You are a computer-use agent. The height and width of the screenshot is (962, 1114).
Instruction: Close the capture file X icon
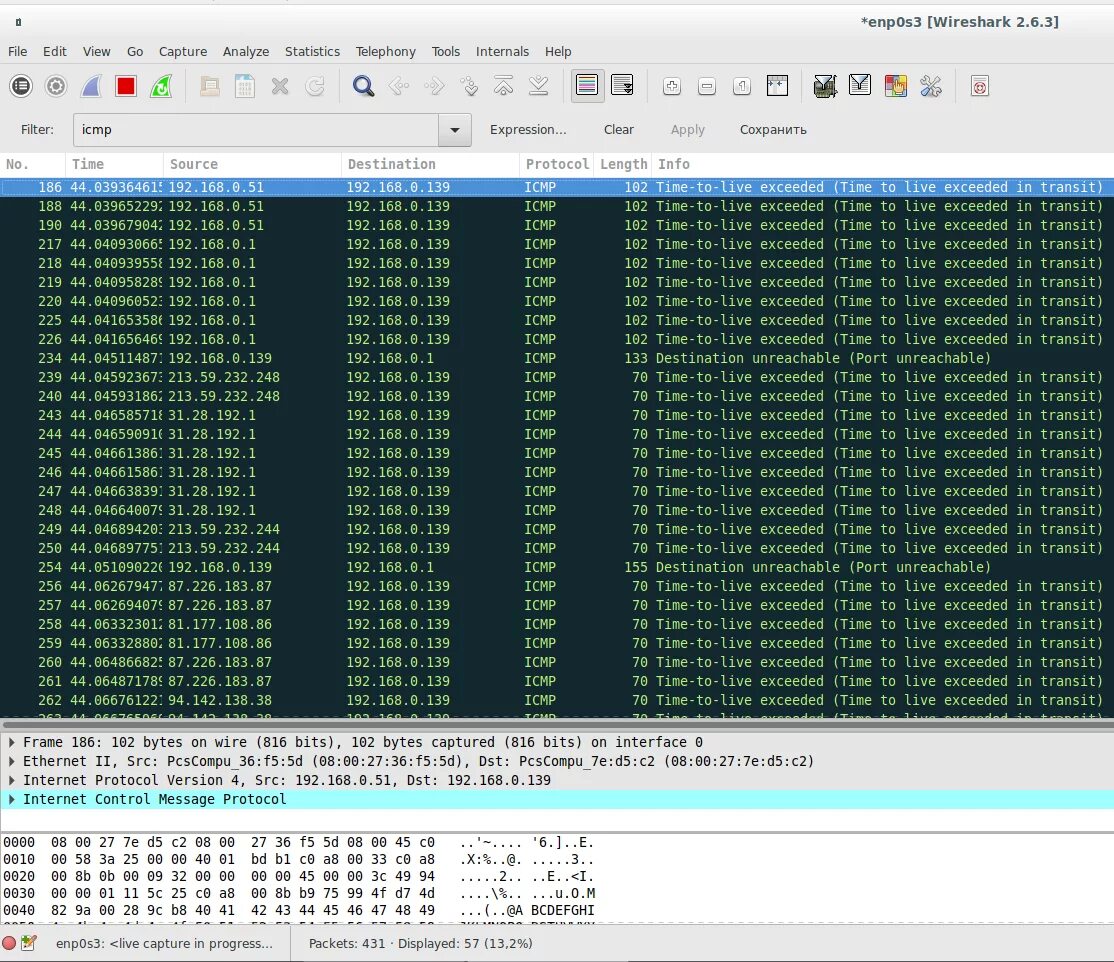tap(280, 87)
